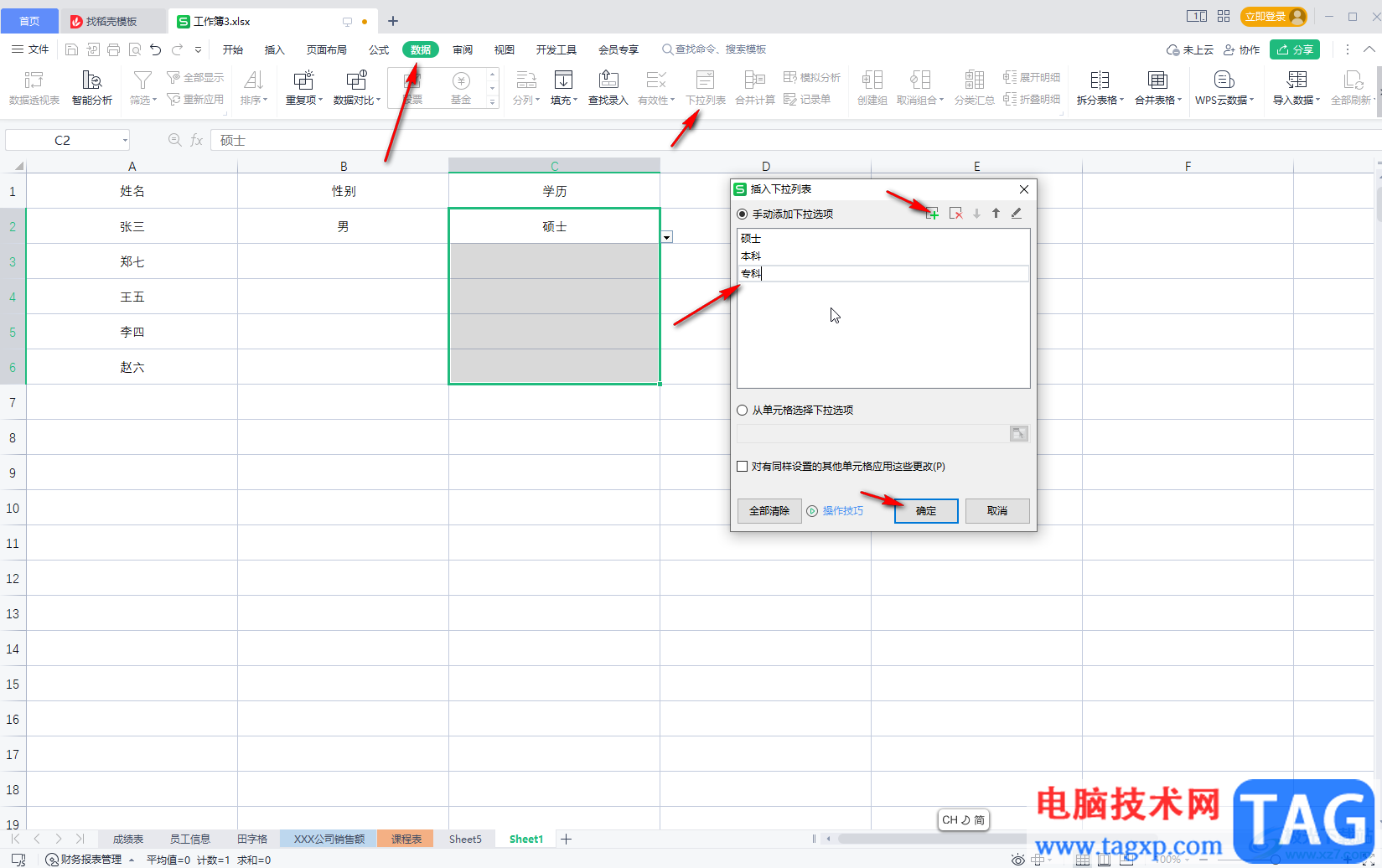Viewport: 1382px width, 868px height.
Task: Click the Import Data (导入数据) icon
Action: pyautogui.click(x=1297, y=80)
